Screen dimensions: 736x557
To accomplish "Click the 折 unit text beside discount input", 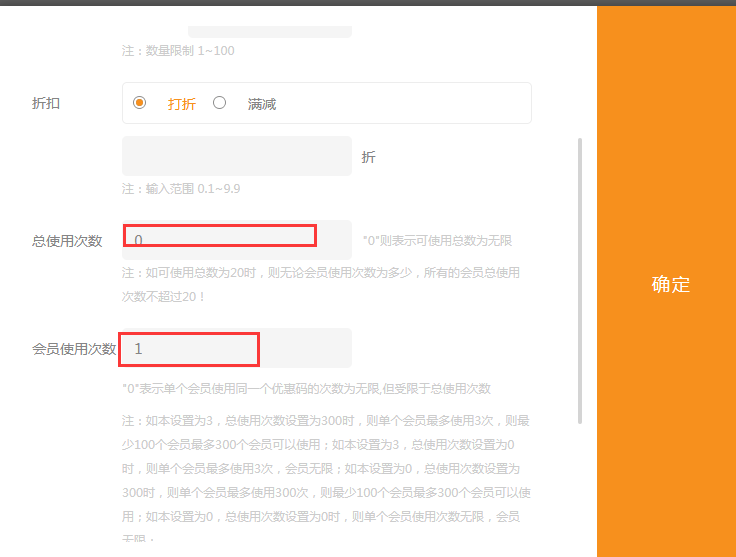I will point(368,157).
